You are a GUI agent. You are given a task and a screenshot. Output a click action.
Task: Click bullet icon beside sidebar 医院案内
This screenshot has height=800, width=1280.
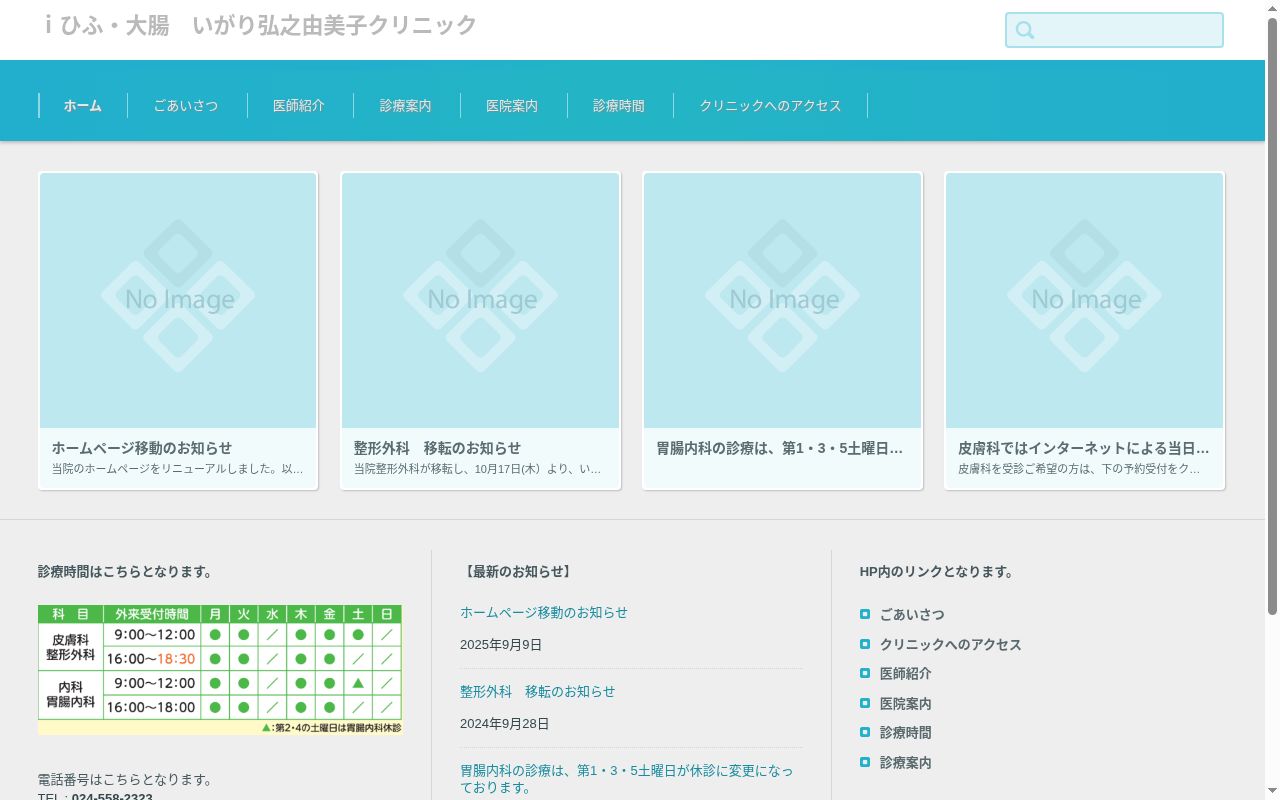(865, 703)
